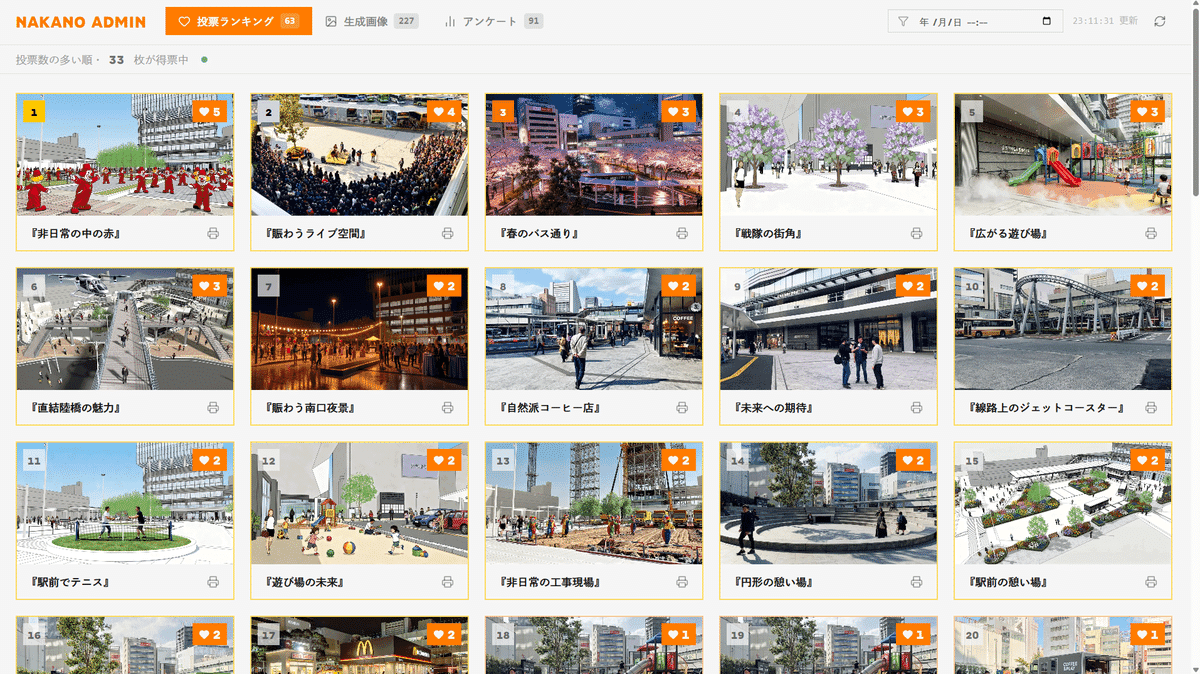Screen dimensions: 1200x674
Task: View the rank 15 flower bed plaza image
Action: [1063, 504]
